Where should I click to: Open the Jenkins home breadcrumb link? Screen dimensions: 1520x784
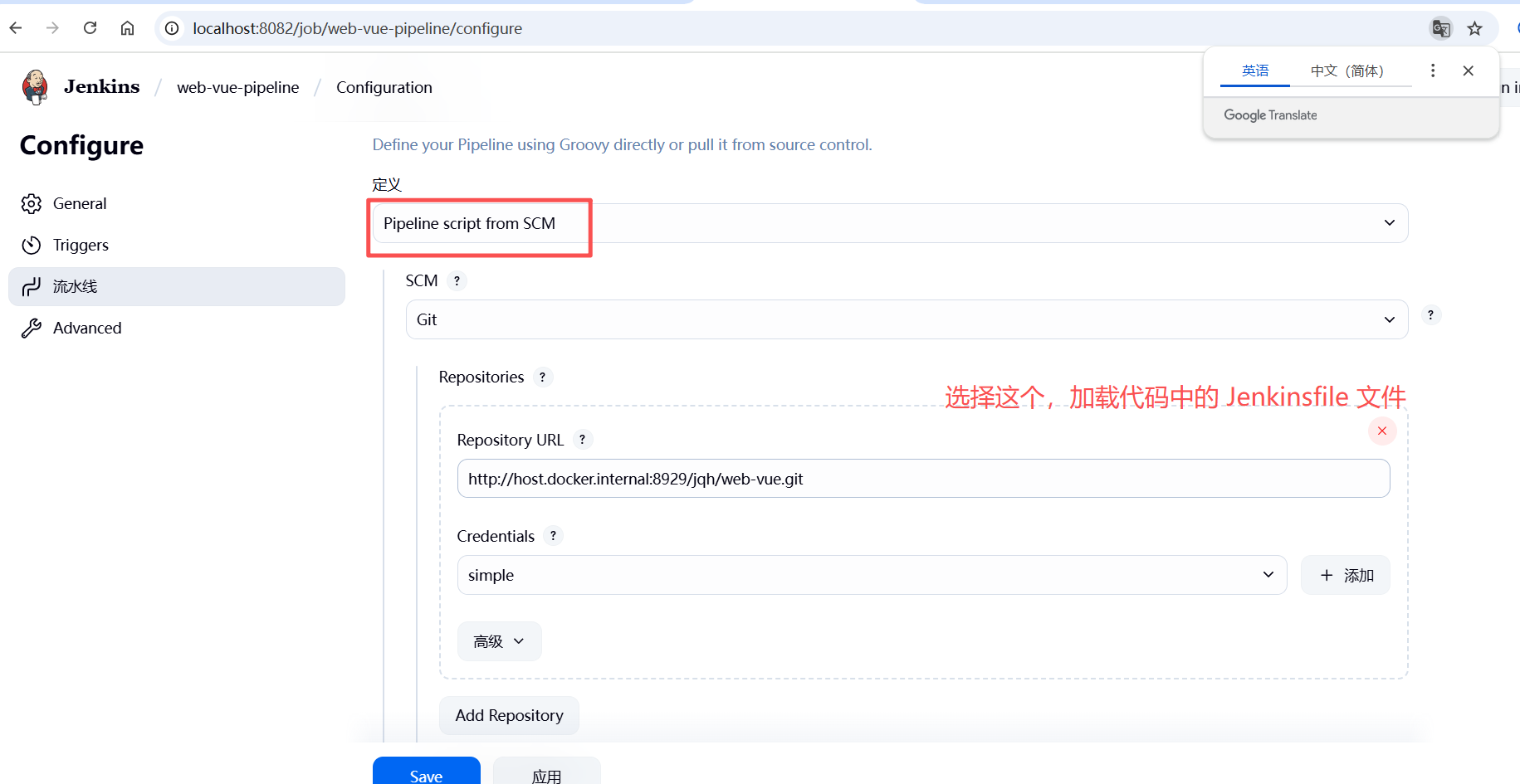(x=101, y=87)
